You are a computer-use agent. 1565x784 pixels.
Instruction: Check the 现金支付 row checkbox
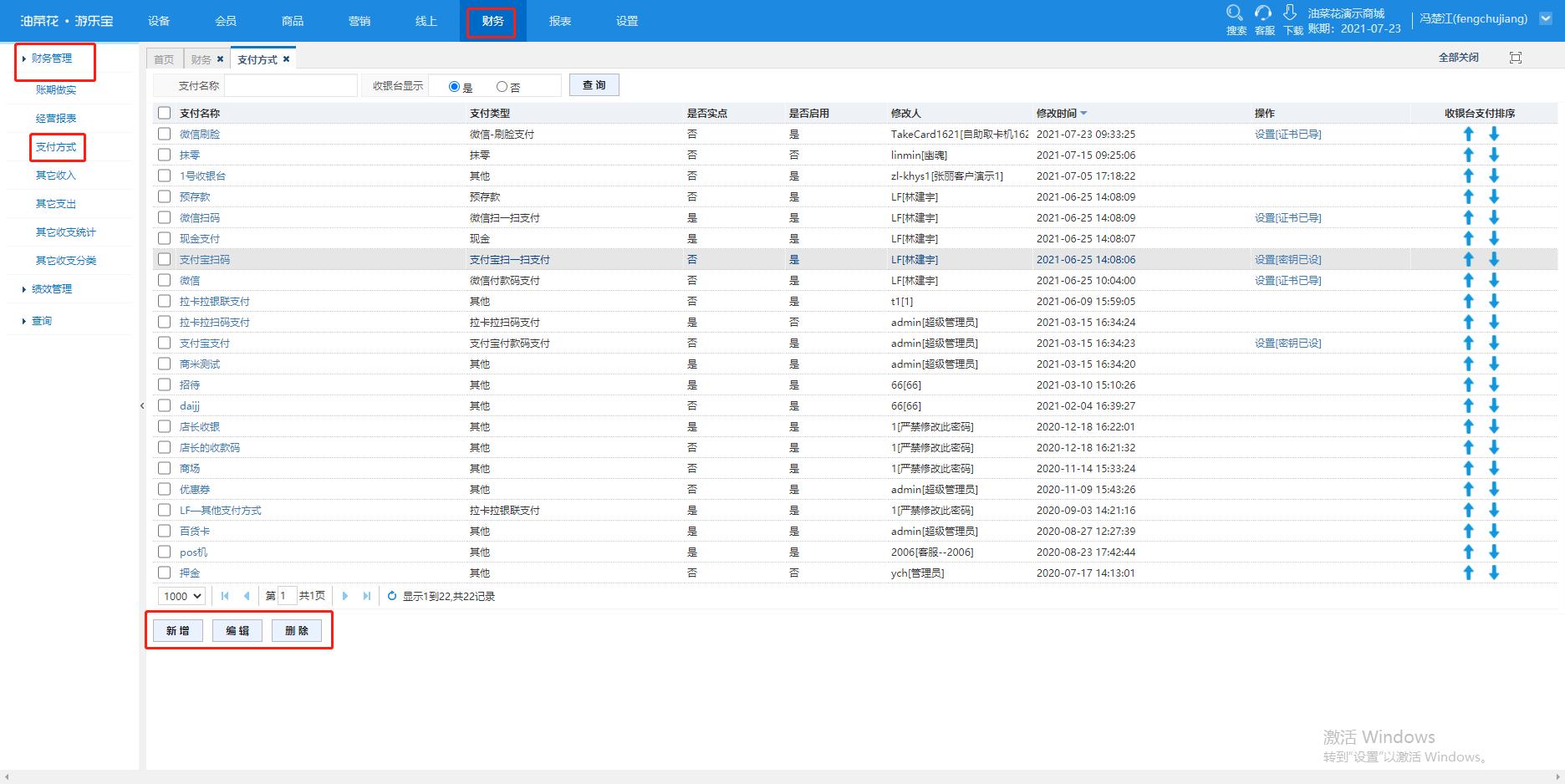(164, 238)
